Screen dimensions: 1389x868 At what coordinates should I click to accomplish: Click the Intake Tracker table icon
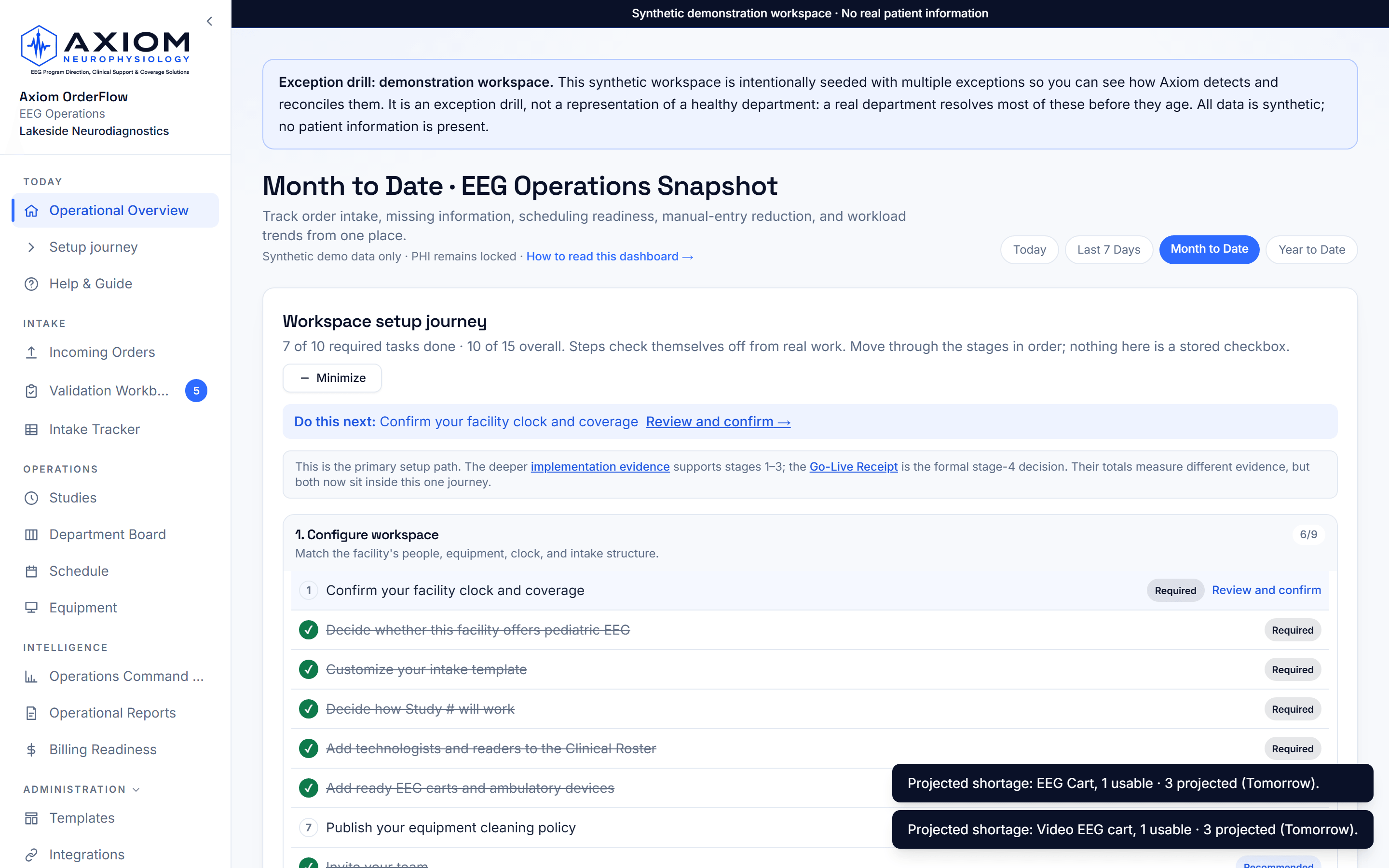(31, 429)
